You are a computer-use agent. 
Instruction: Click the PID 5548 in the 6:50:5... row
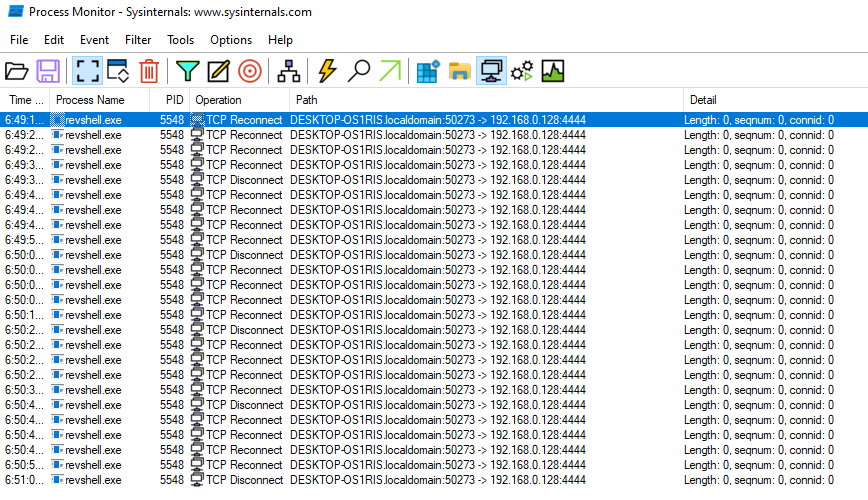(x=172, y=465)
